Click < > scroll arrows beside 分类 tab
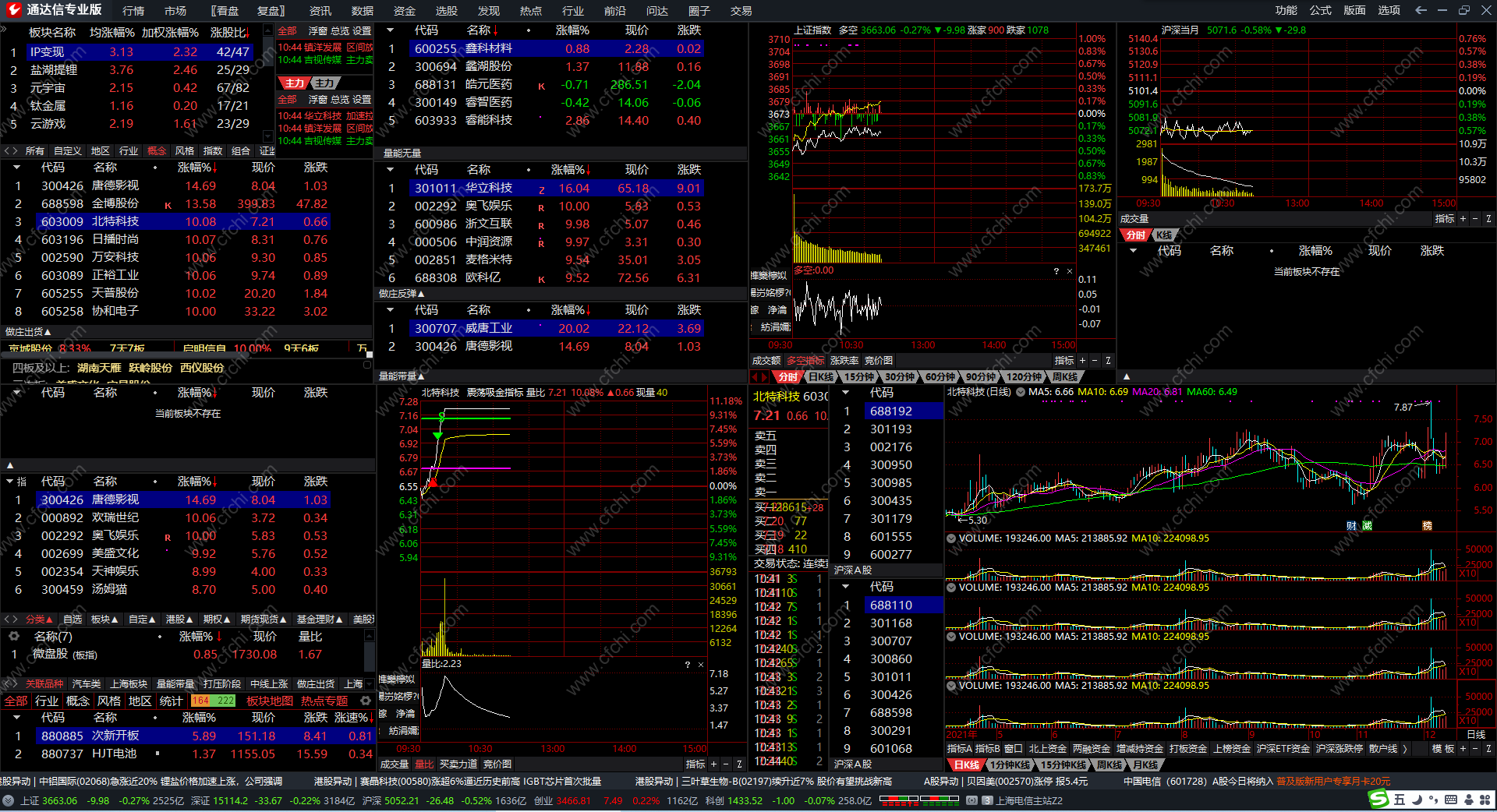The height and width of the screenshot is (812, 1497). coord(11,619)
